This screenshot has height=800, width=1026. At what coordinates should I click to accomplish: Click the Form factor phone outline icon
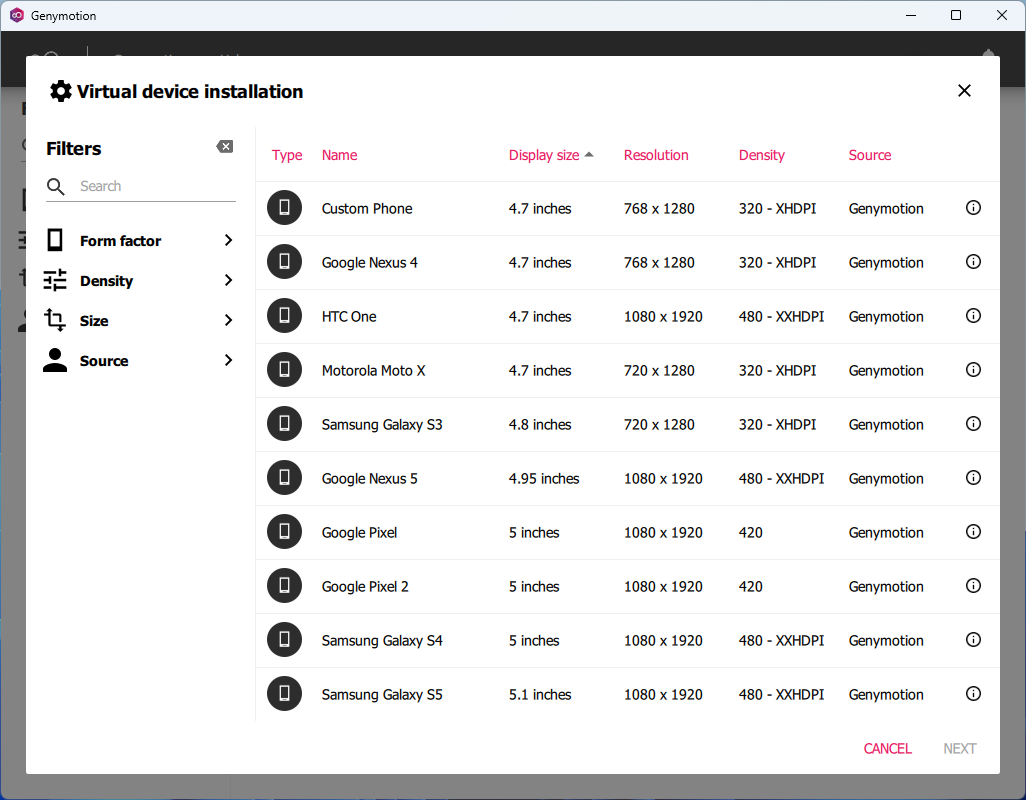[x=55, y=240]
